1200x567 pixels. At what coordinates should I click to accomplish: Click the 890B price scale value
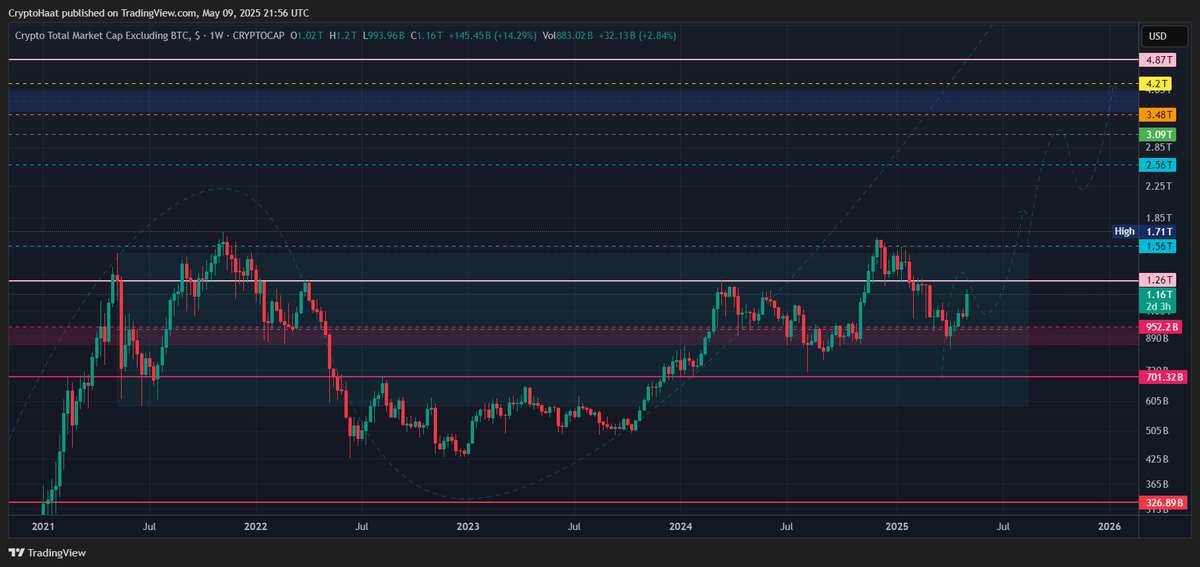point(1158,338)
